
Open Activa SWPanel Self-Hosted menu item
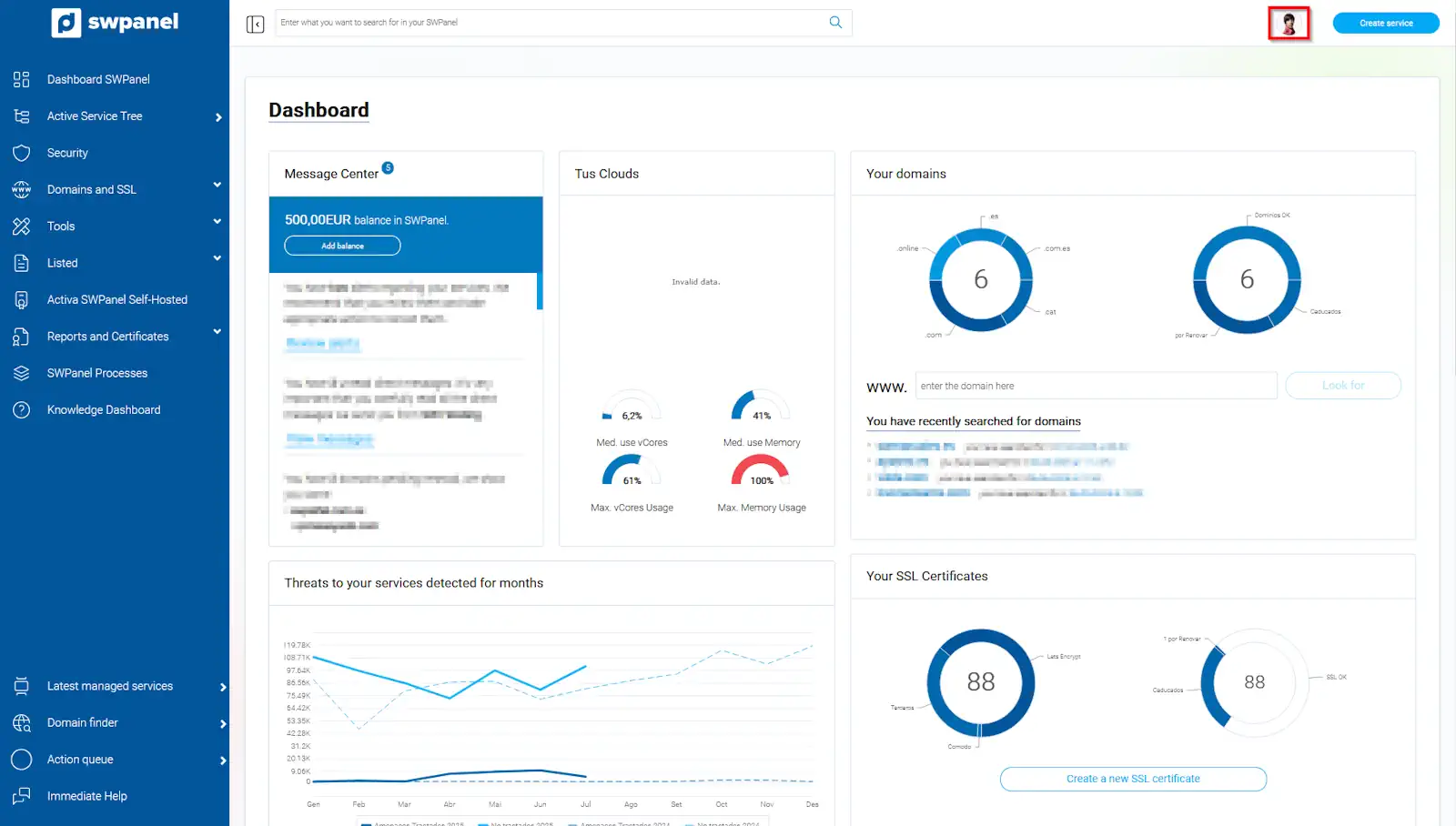coord(116,300)
